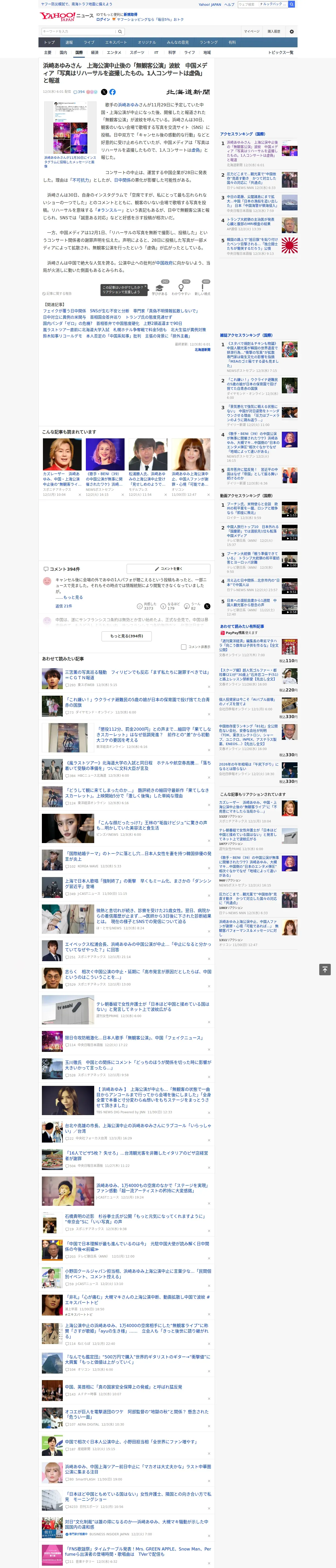Open 購入履歴 link
This screenshot has height=1568, width=336.
tap(274, 31)
